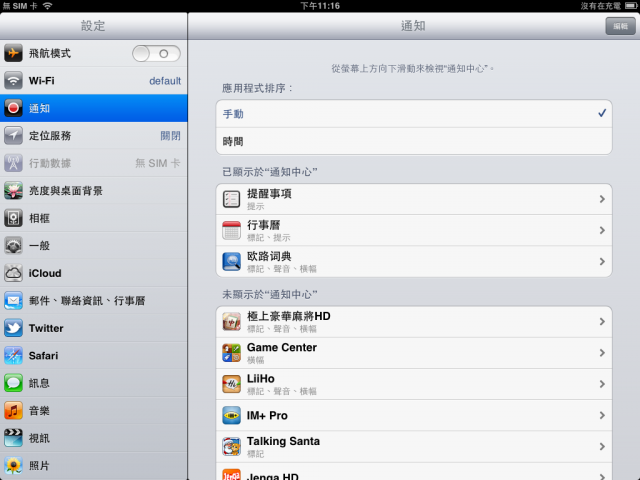Screen dimensions: 640x480
Task: Open the Safari settings label
Action: pos(43,356)
